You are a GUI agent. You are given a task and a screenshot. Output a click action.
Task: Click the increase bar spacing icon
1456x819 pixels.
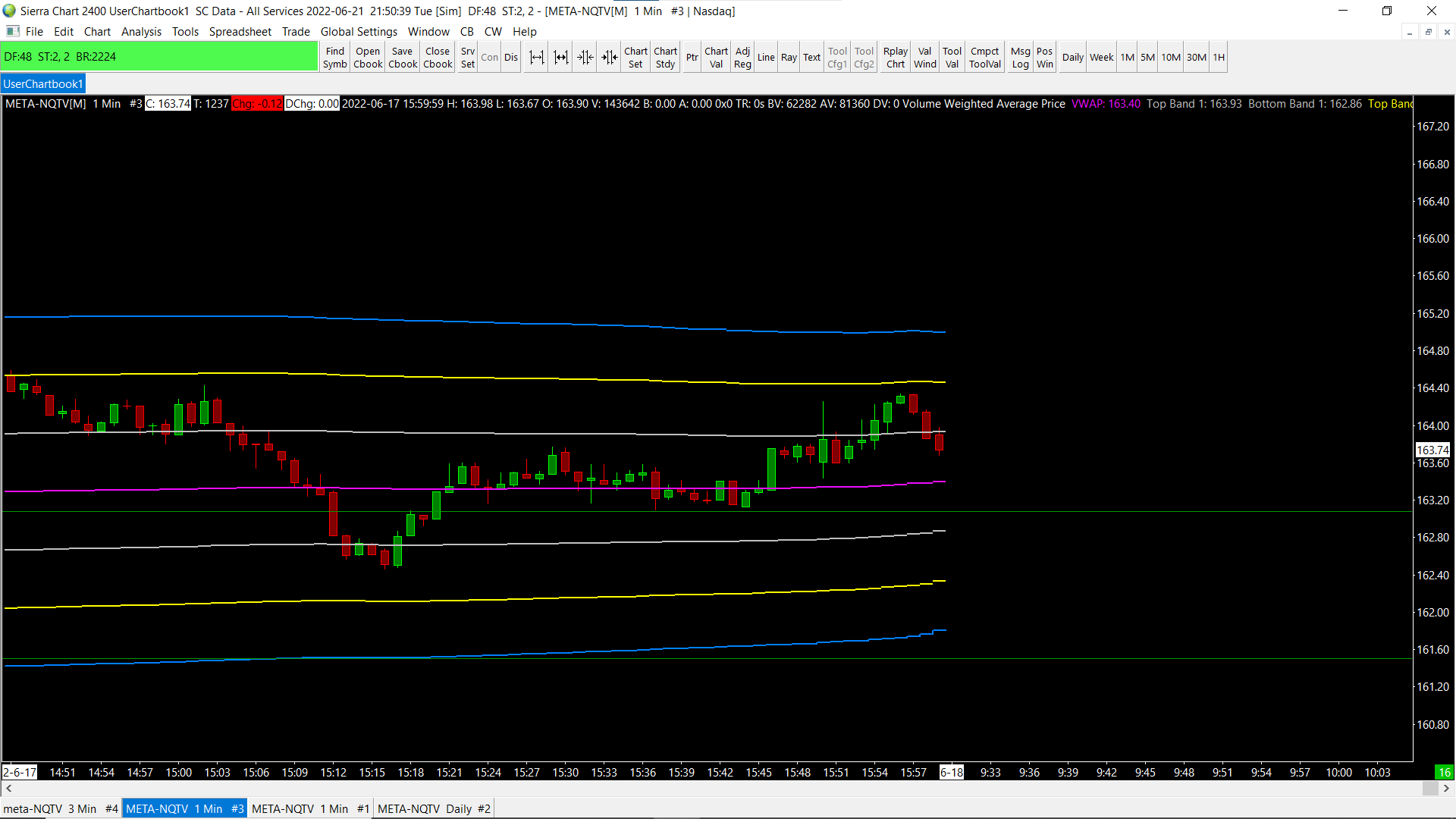click(536, 57)
